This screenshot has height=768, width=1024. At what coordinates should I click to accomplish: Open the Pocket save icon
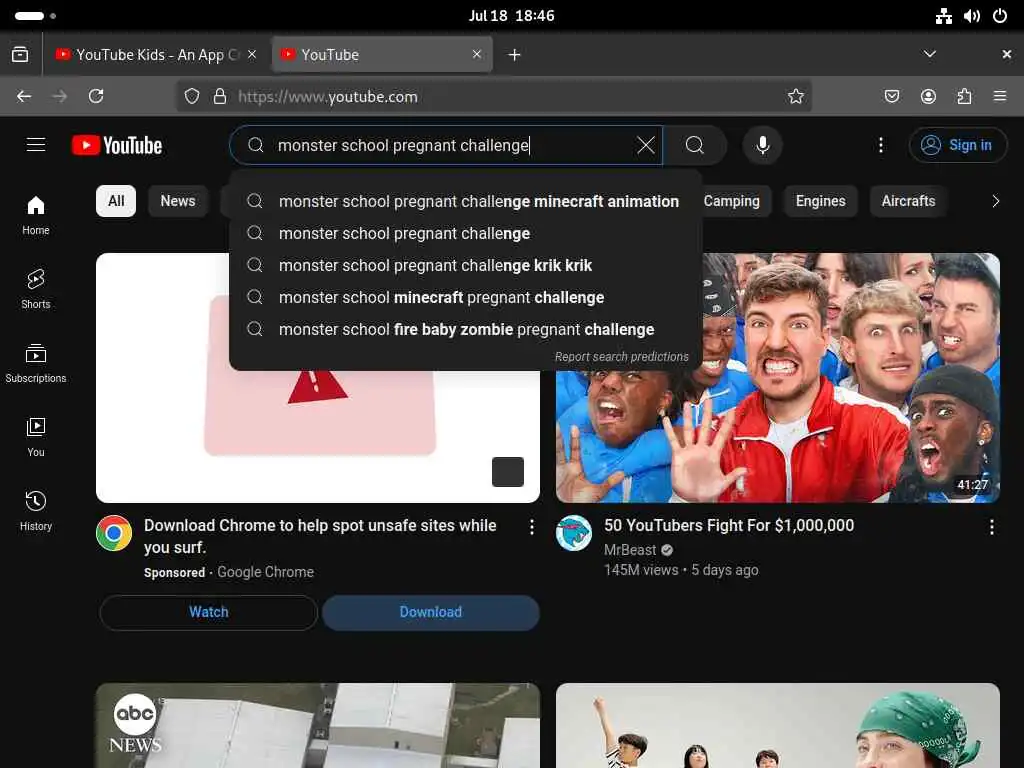[891, 97]
